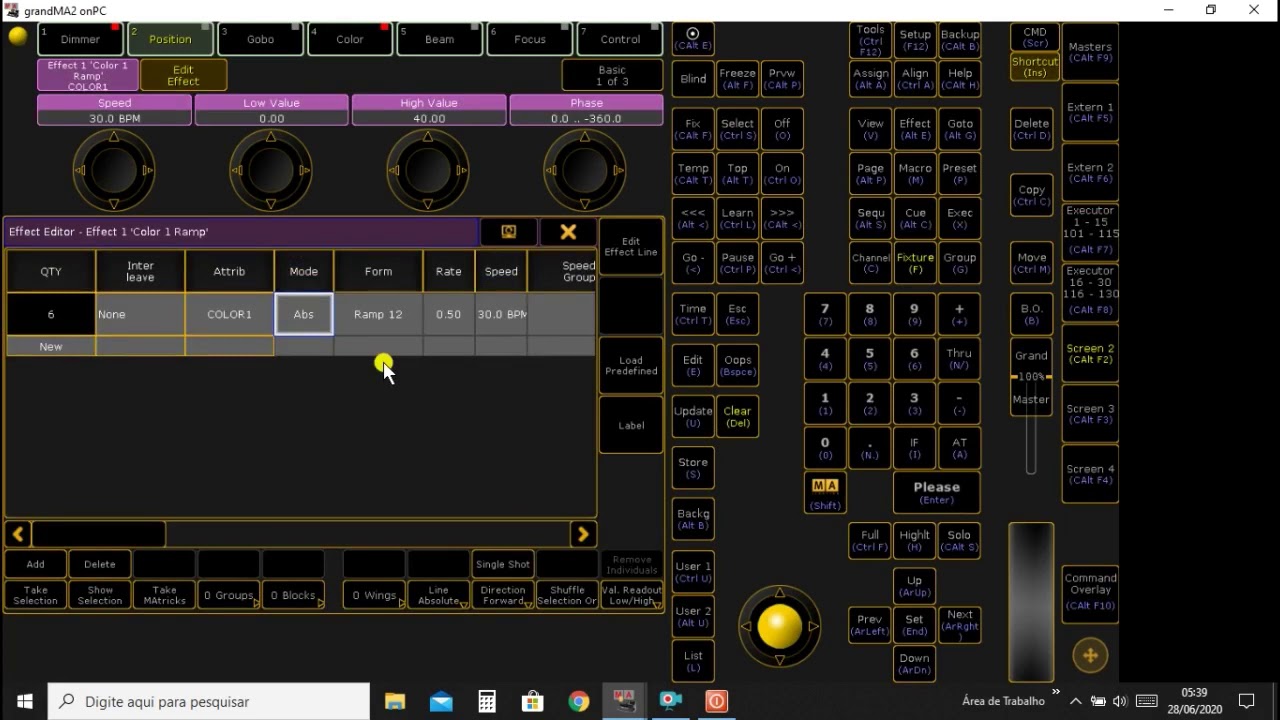Click the Ramp 12 form cell
This screenshot has width=1280, height=720.
tap(378, 314)
